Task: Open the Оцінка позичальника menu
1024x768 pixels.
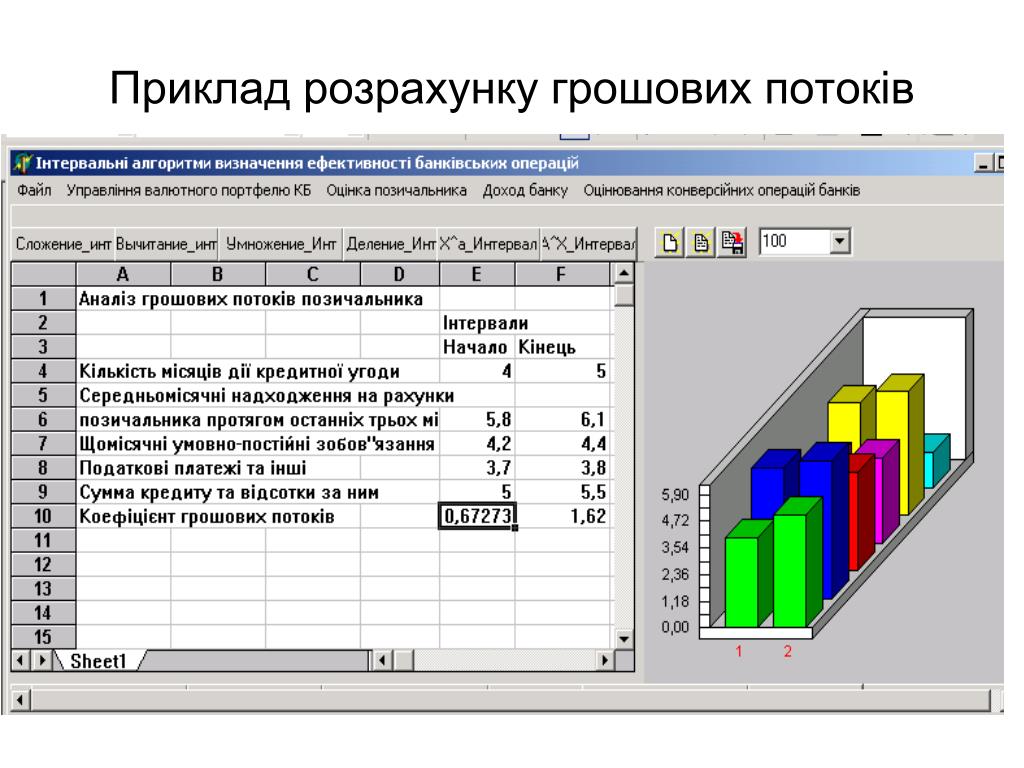Action: [396, 191]
